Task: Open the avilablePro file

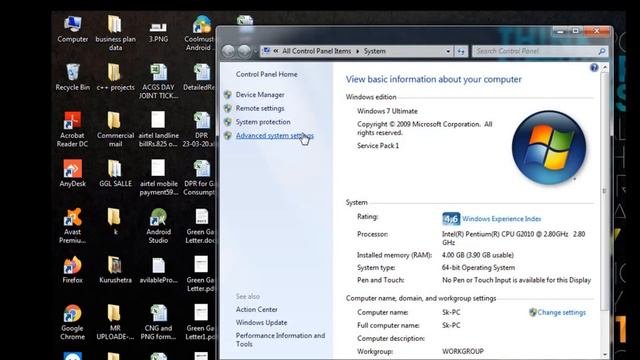Action: point(158,270)
